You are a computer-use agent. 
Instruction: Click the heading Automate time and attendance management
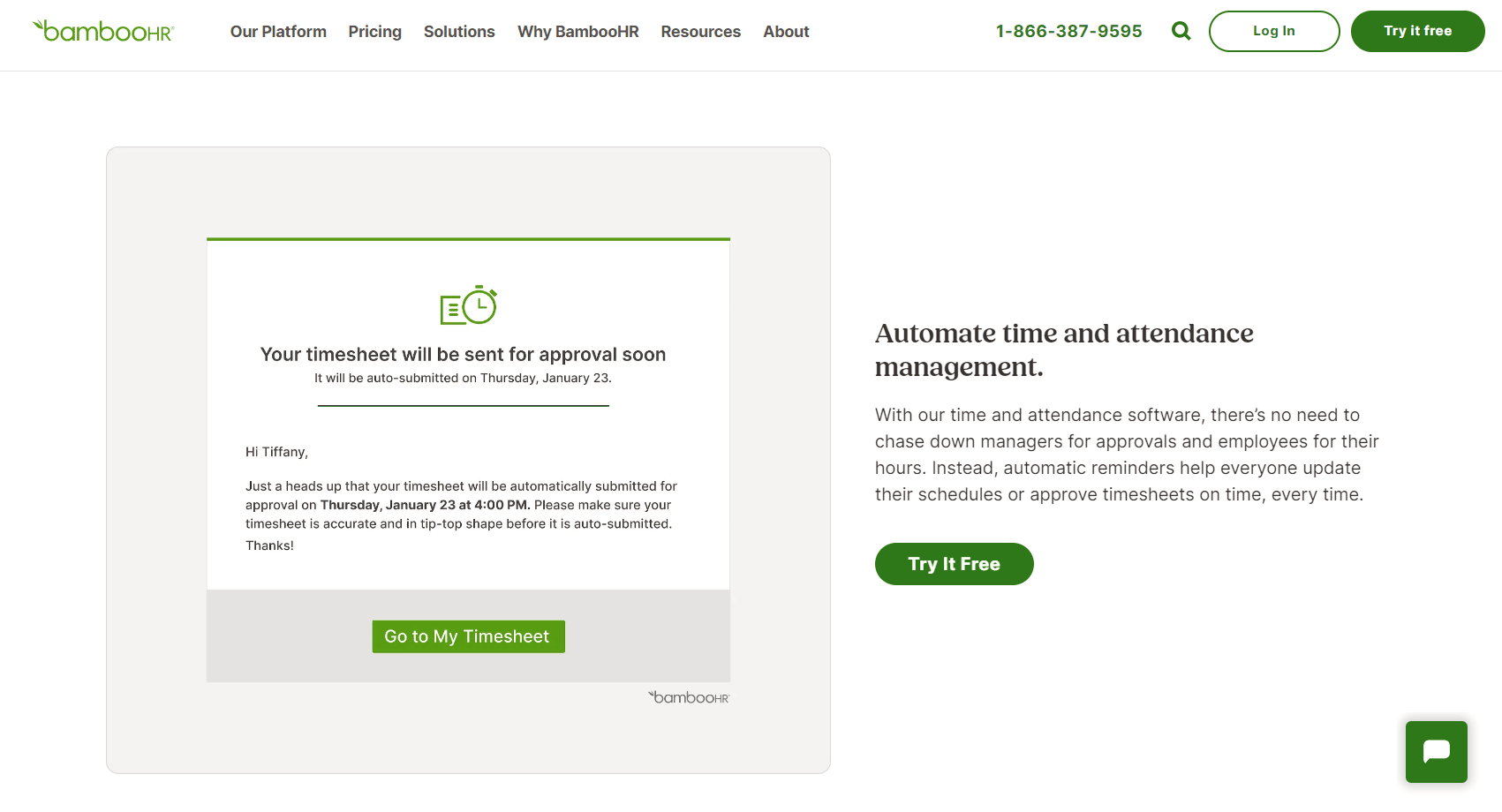pyautogui.click(x=1064, y=350)
